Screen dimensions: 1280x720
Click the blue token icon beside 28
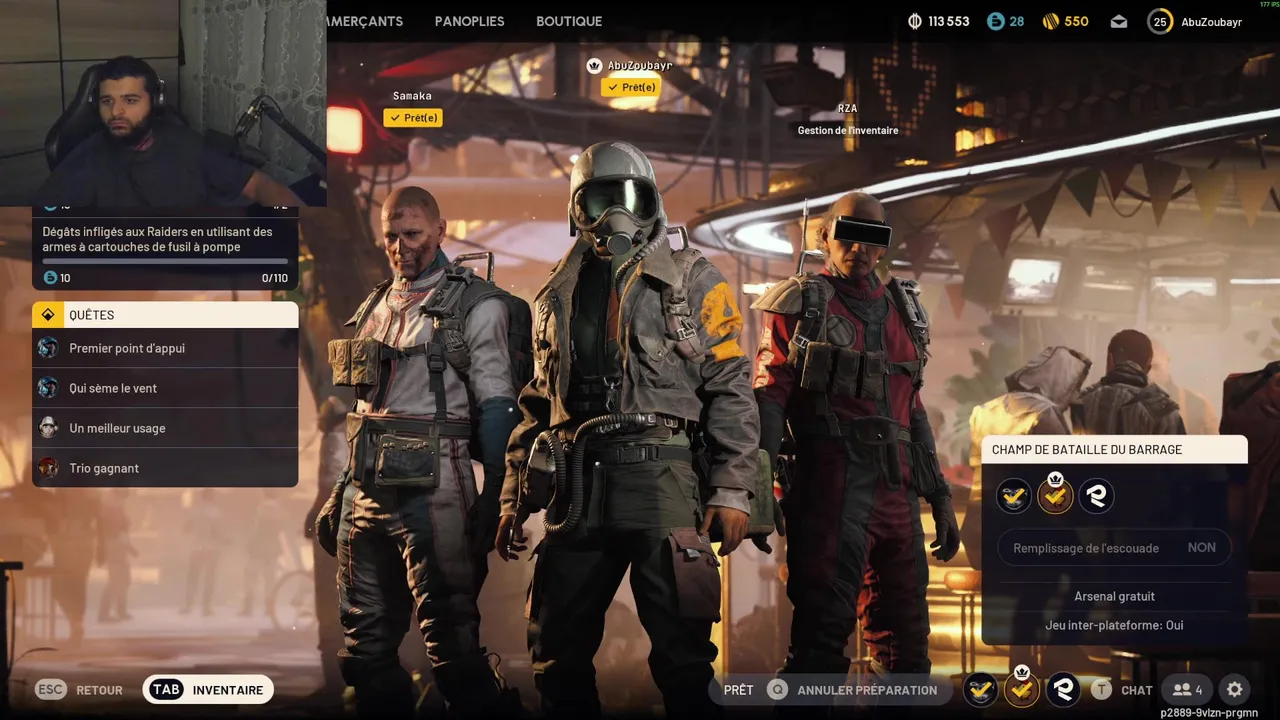pos(995,21)
